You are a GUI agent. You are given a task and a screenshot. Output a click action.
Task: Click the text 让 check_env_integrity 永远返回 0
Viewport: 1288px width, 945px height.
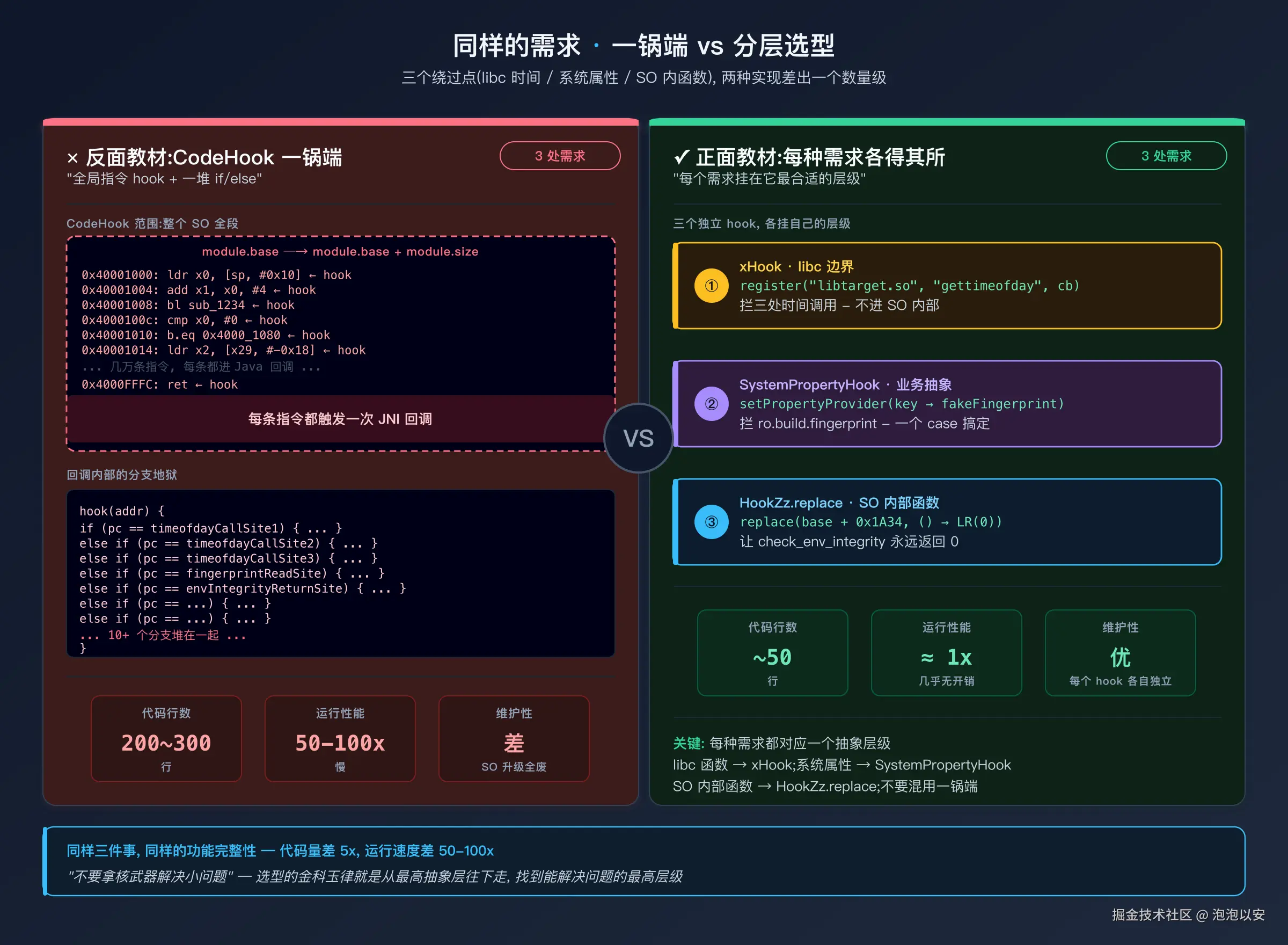pyautogui.click(x=849, y=542)
